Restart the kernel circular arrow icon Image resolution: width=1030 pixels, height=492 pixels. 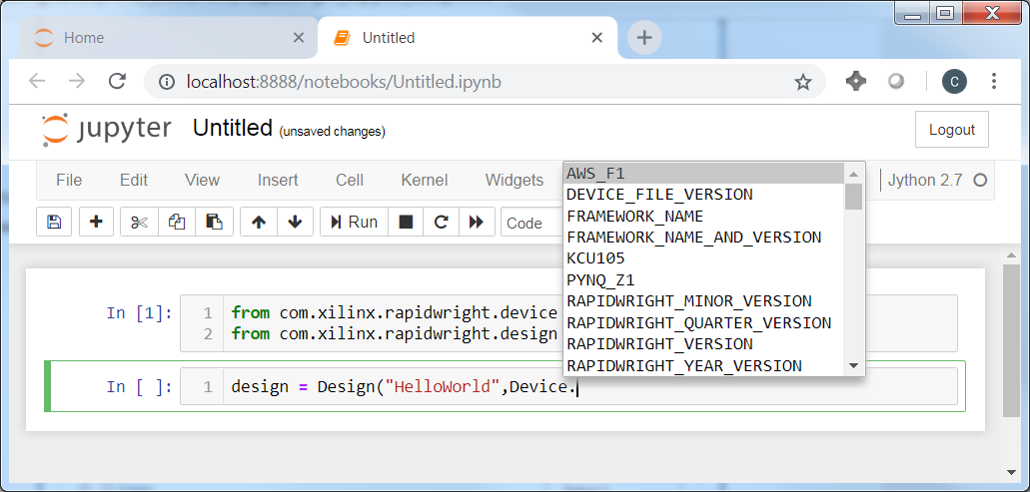(x=441, y=222)
